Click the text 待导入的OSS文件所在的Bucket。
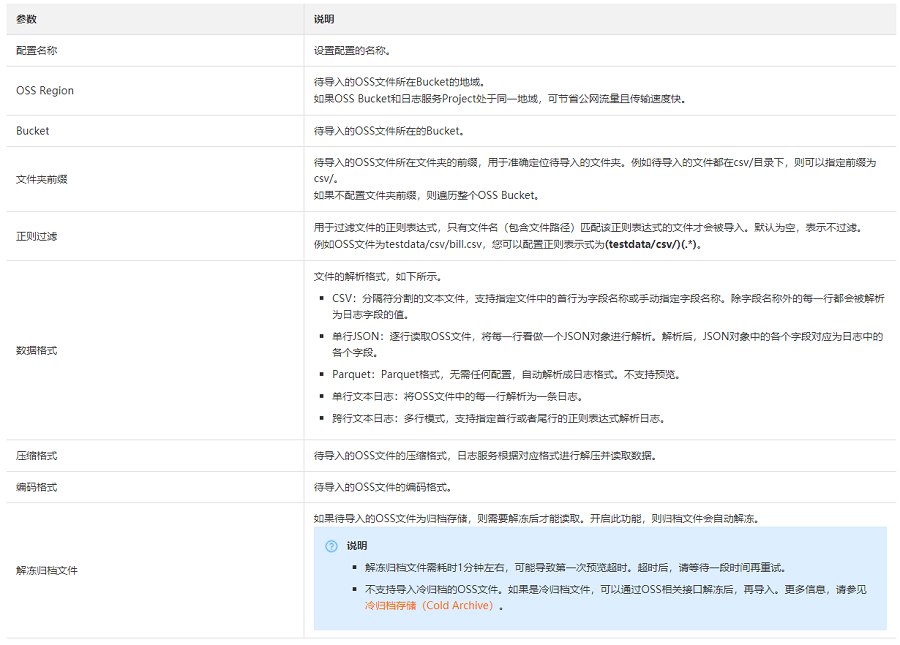 coord(389,131)
